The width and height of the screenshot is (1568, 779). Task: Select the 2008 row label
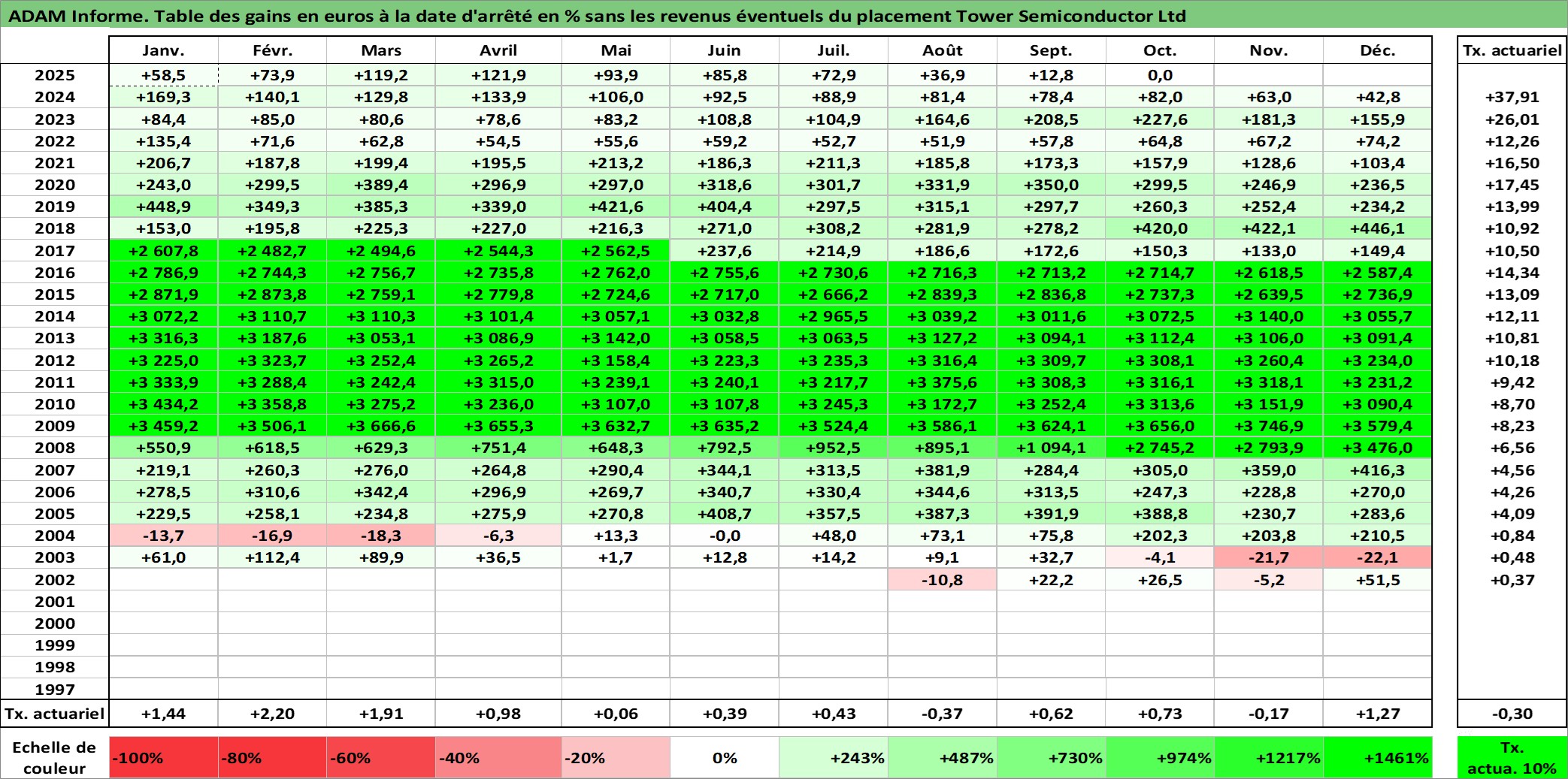55,448
